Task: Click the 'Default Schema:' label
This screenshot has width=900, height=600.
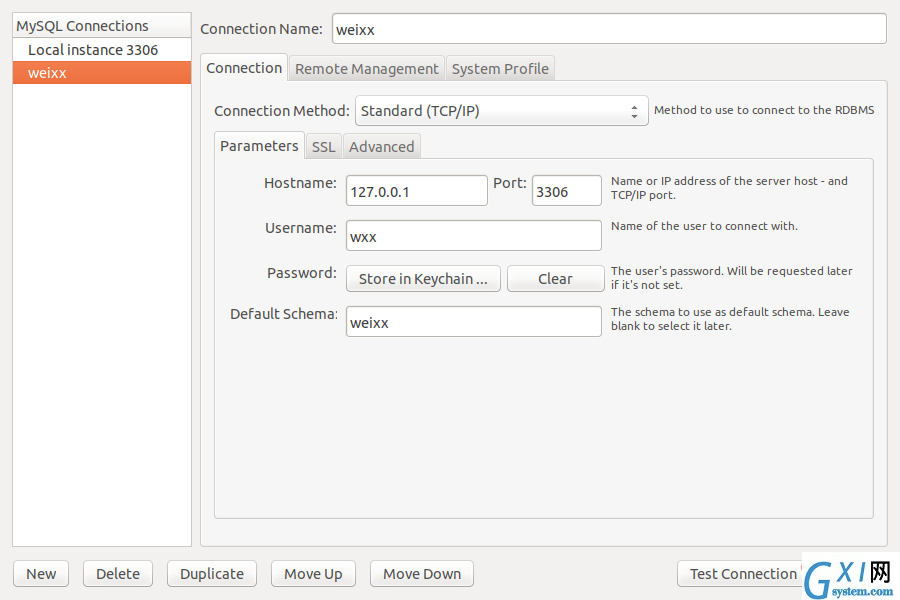Action: (284, 314)
